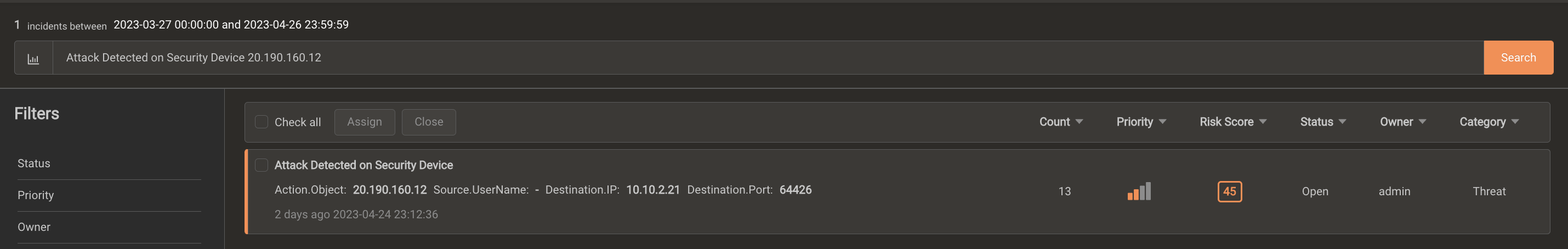Viewport: 1568px width, 249px height.
Task: Tick the Check all checkbox
Action: point(261,122)
